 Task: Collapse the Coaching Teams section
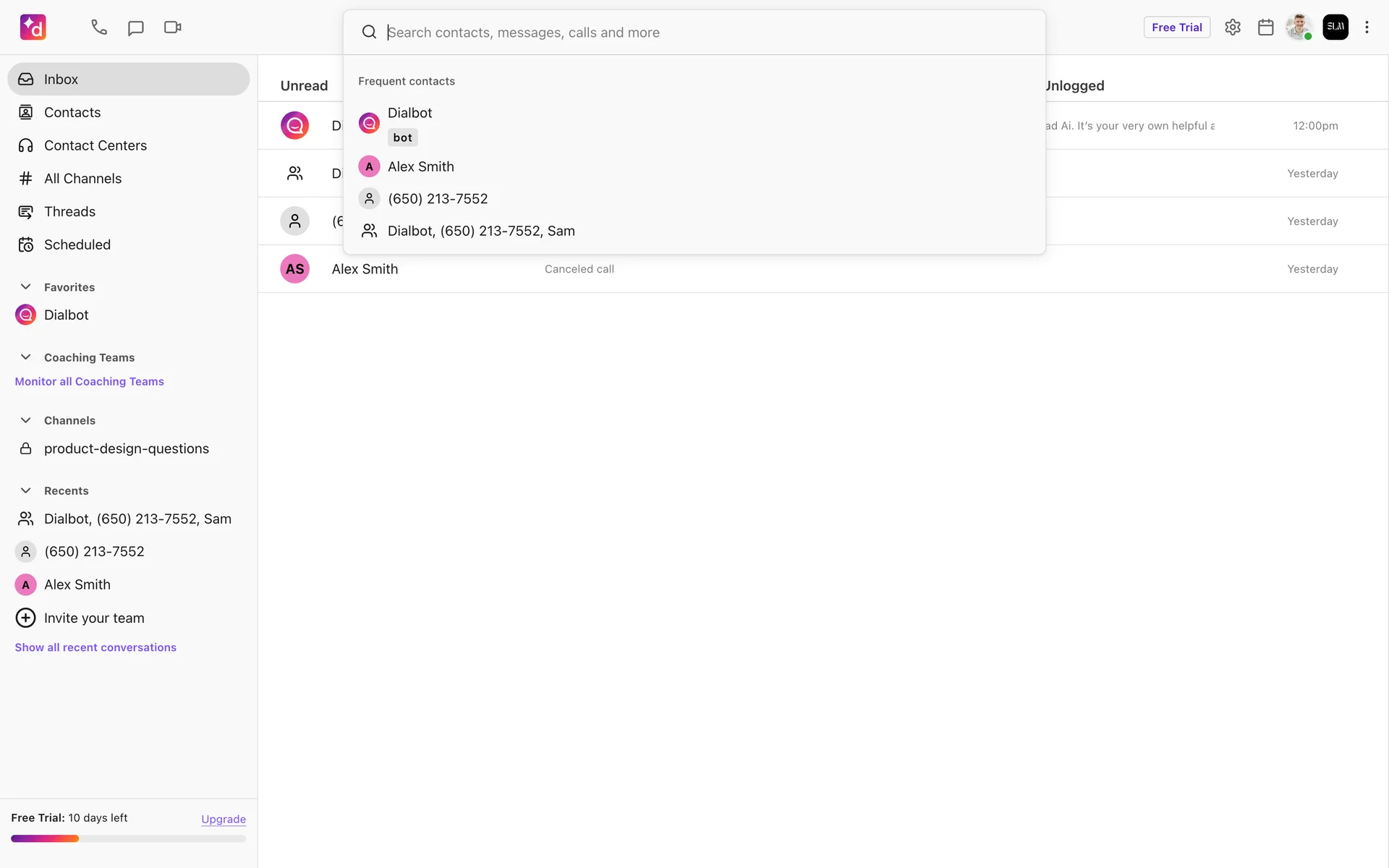[x=25, y=357]
